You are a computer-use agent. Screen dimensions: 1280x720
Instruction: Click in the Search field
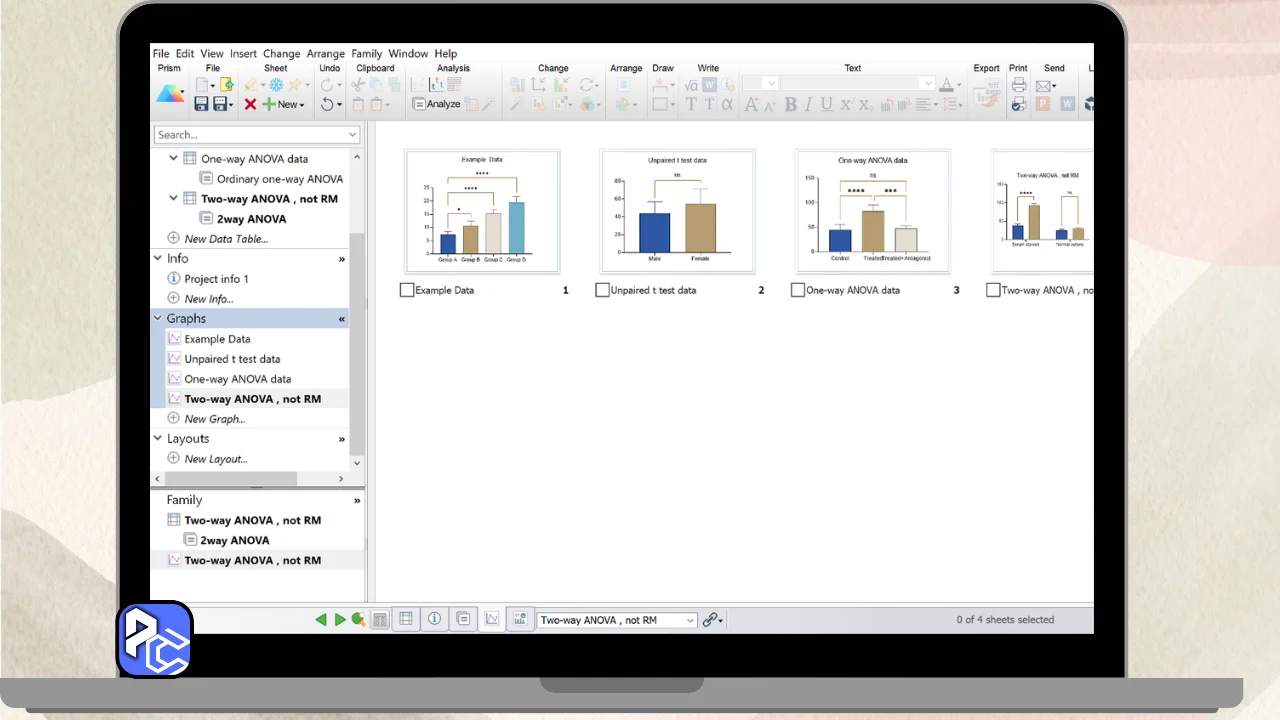[250, 135]
